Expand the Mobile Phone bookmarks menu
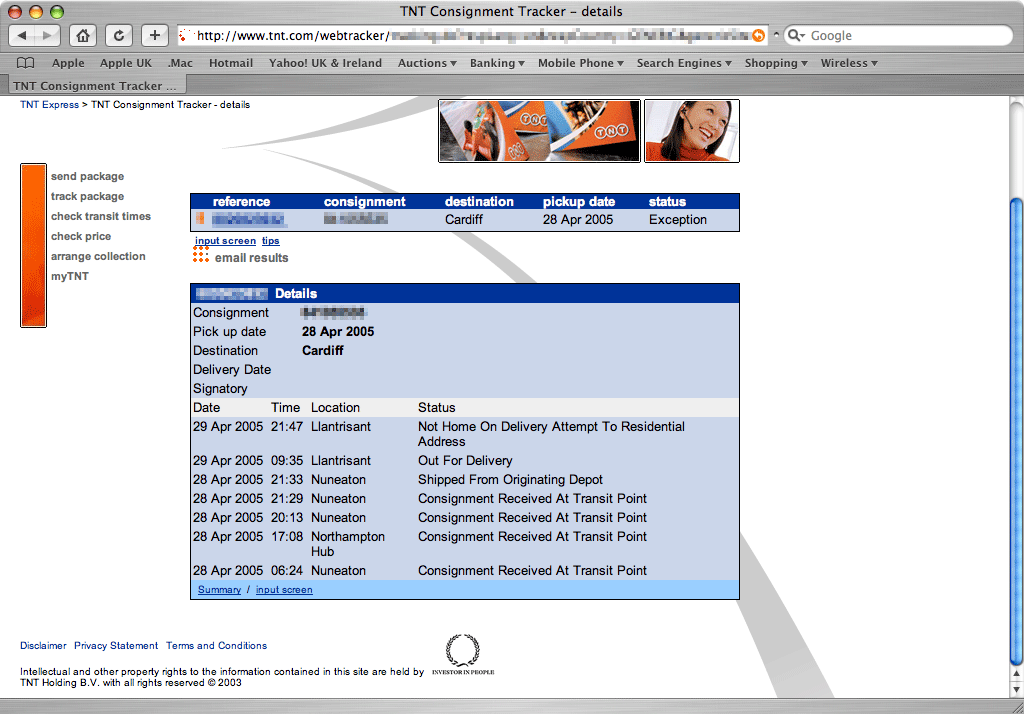Screen dimensions: 1024x714 point(581,63)
